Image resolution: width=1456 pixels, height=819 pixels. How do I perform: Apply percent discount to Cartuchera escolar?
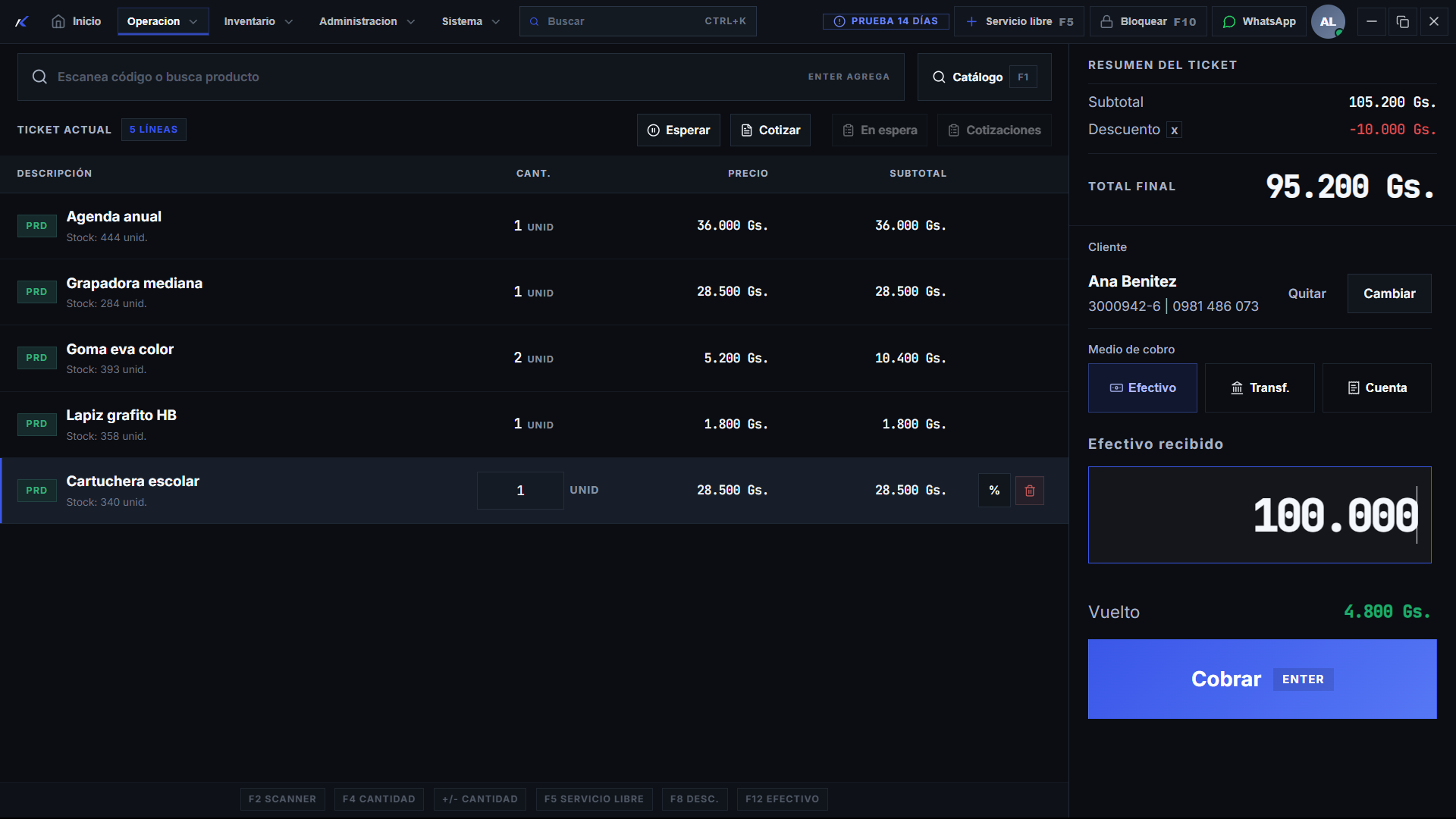pyautogui.click(x=994, y=491)
